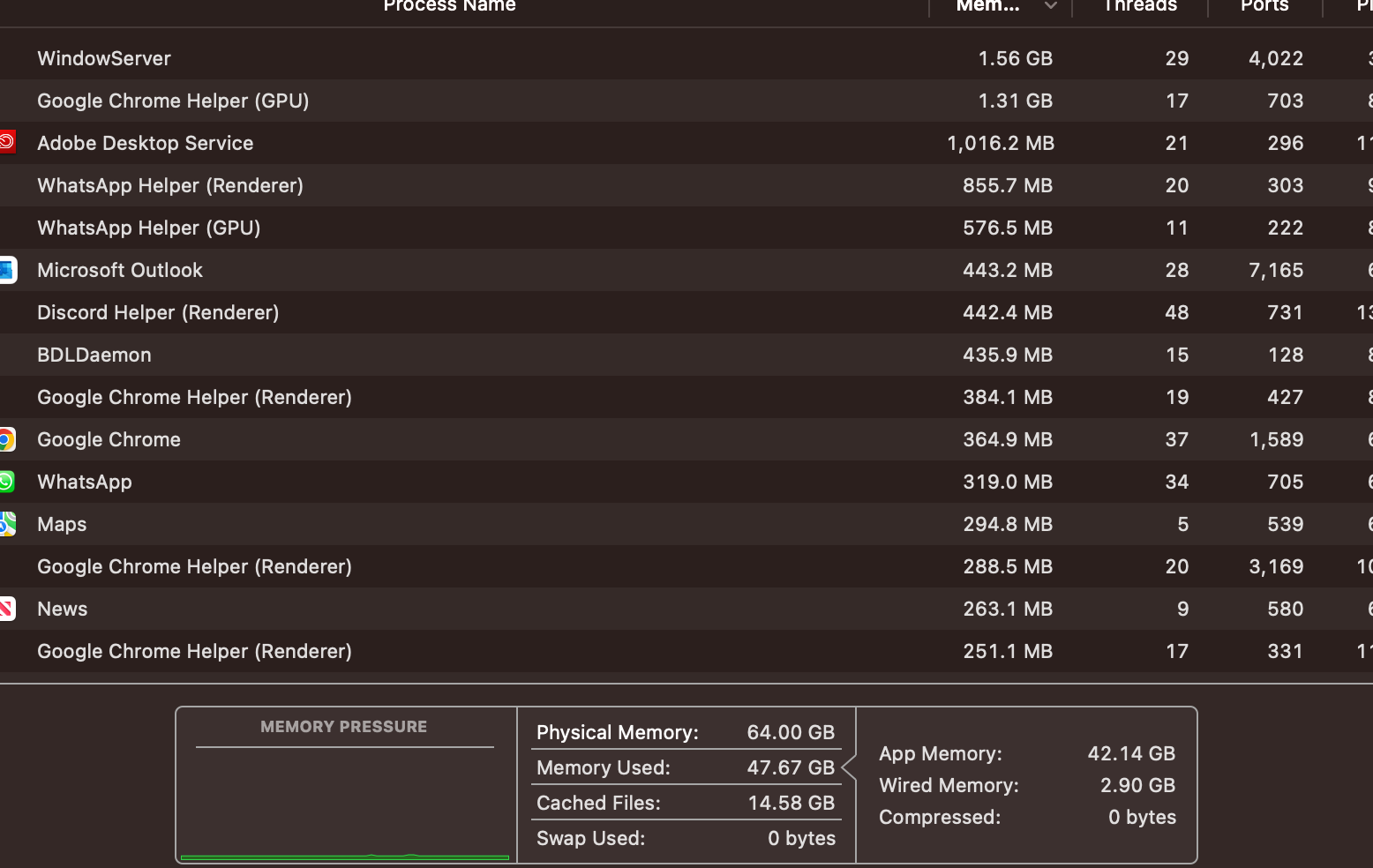The height and width of the screenshot is (868, 1373).
Task: Select Chrome Helper (Renderer) using 251.1 MB
Action: 194,651
